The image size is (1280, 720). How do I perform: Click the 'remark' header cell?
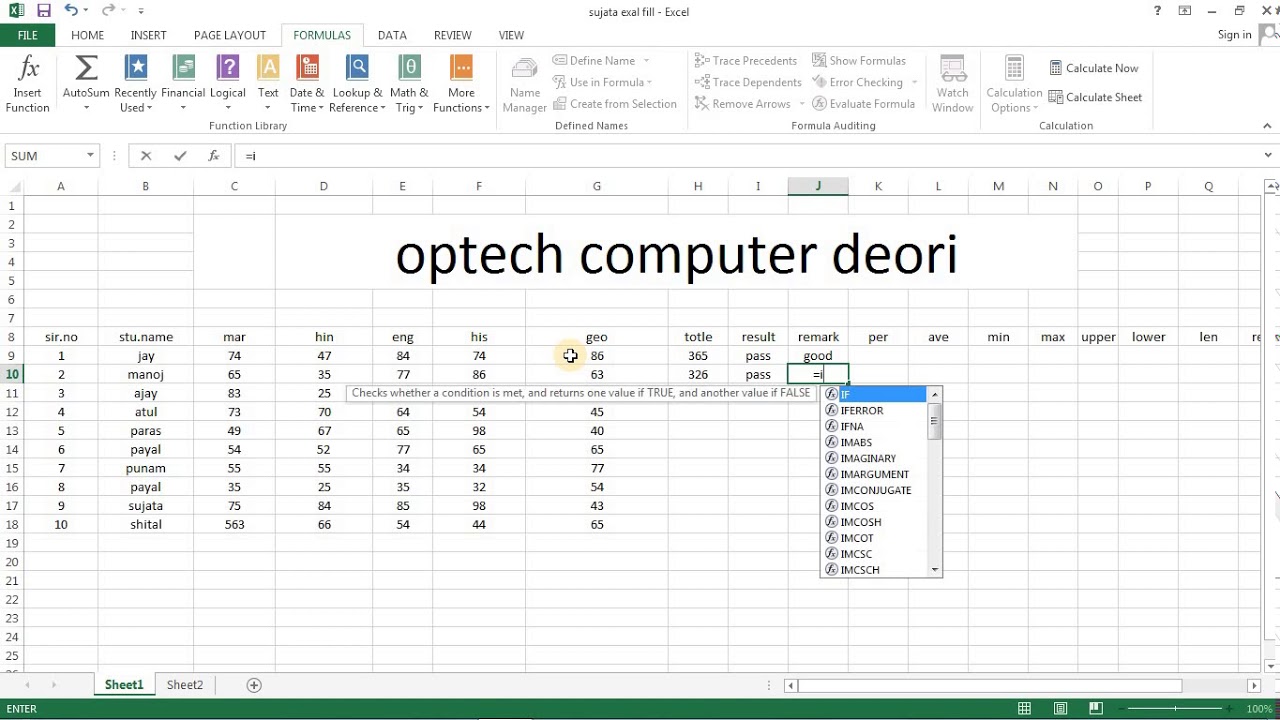pyautogui.click(x=818, y=337)
